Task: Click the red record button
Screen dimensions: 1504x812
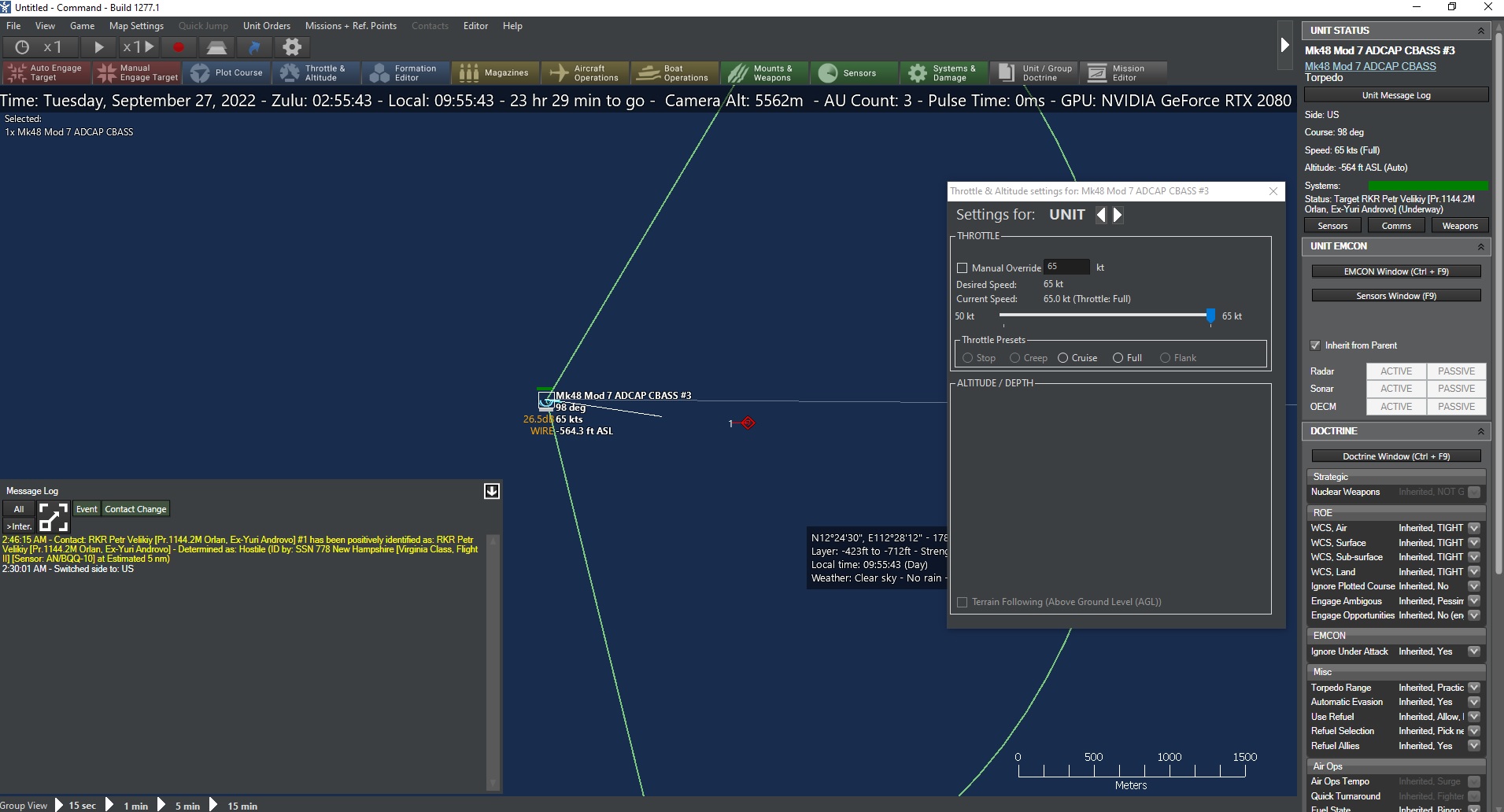Action: 179,47
